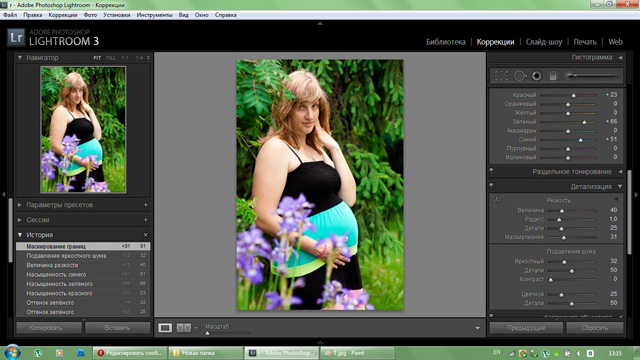Collapse left panel group arrow

tap(3, 195)
